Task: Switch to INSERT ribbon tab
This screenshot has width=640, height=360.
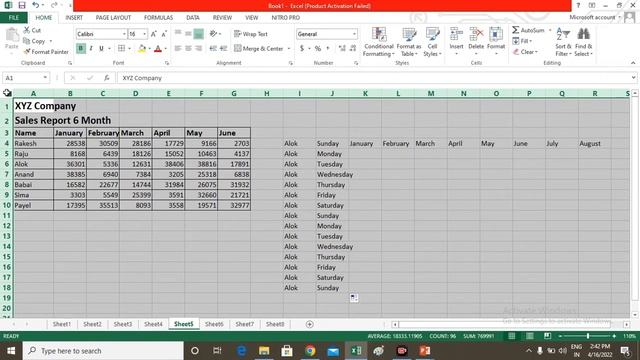Action: pos(74,18)
